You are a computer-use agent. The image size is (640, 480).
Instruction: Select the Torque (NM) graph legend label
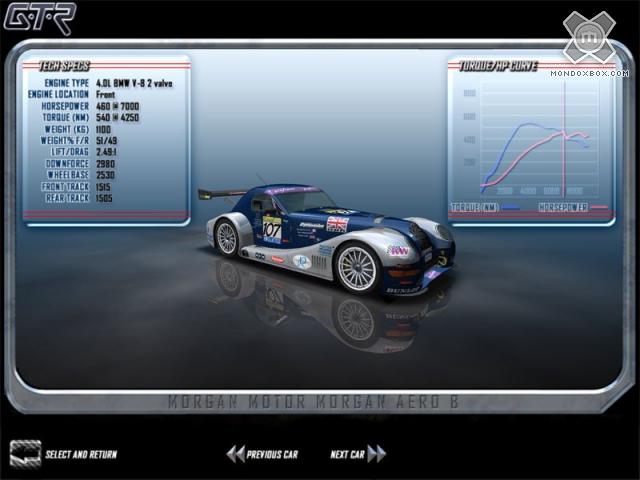point(476,207)
